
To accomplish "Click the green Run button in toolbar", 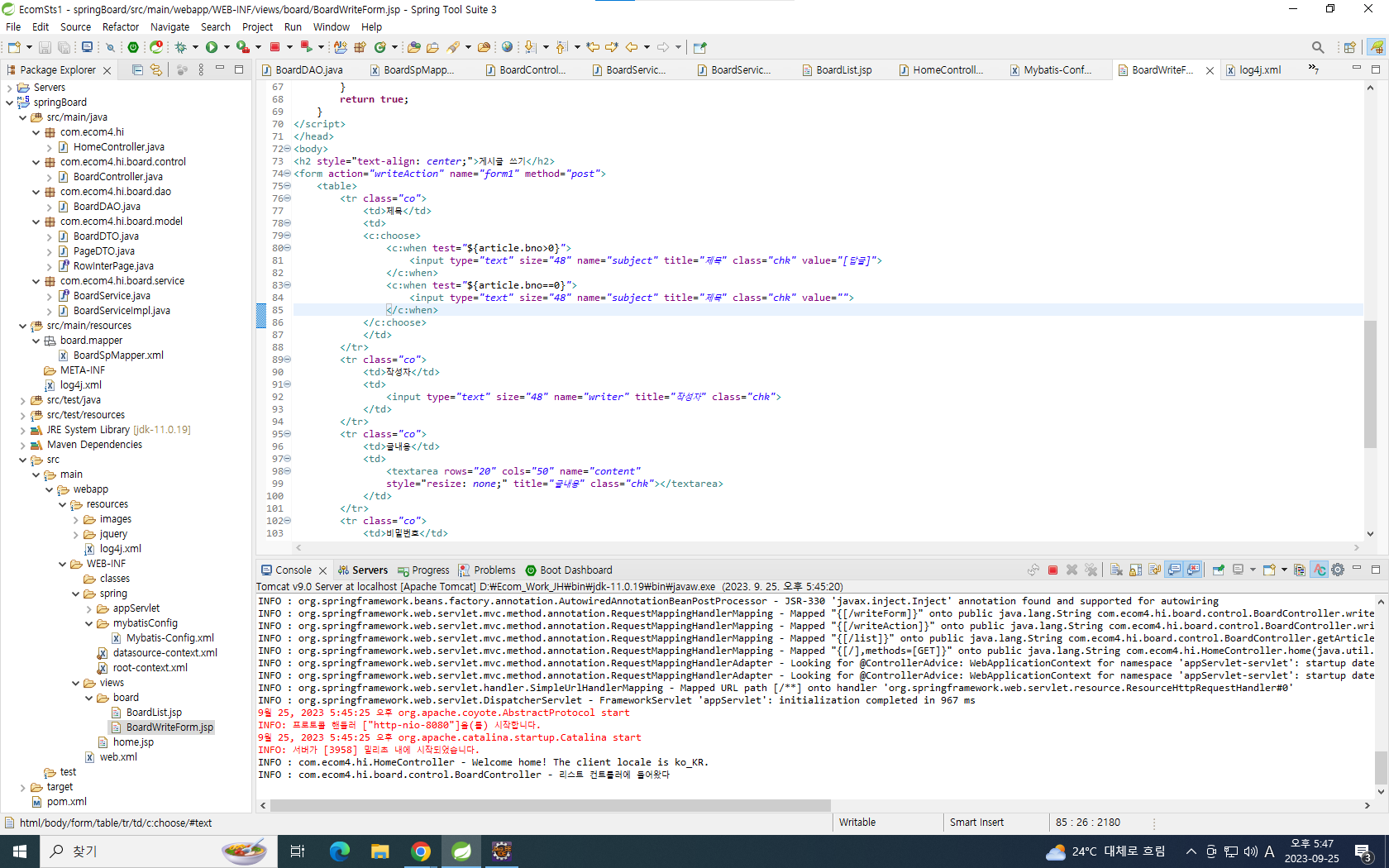I will click(x=212, y=47).
